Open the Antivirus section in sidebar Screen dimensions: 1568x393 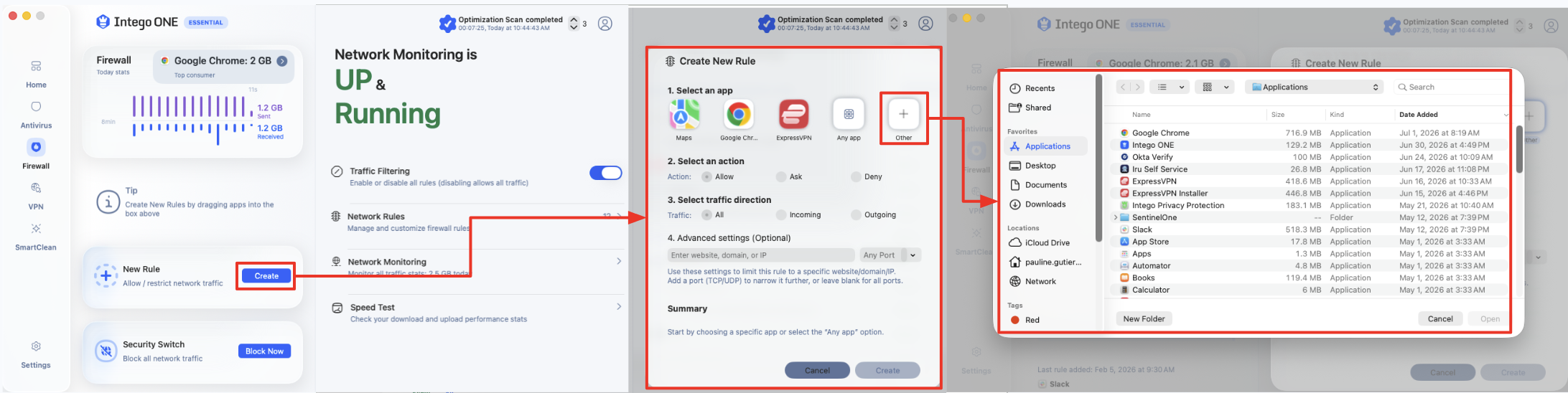click(x=36, y=114)
